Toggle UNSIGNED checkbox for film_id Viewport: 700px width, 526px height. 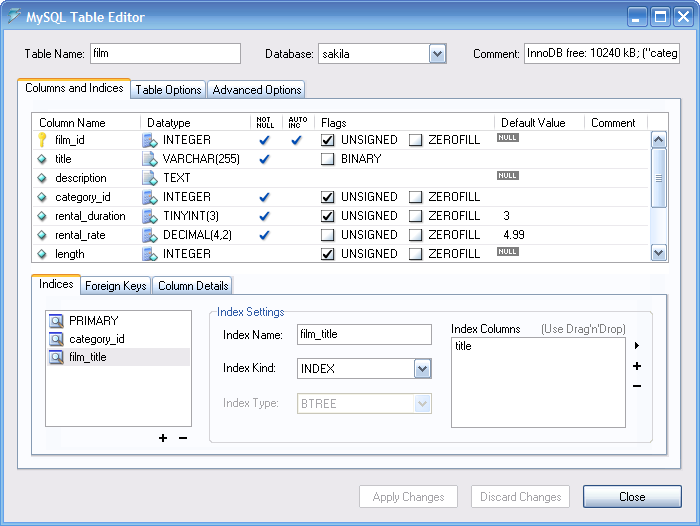[x=327, y=140]
